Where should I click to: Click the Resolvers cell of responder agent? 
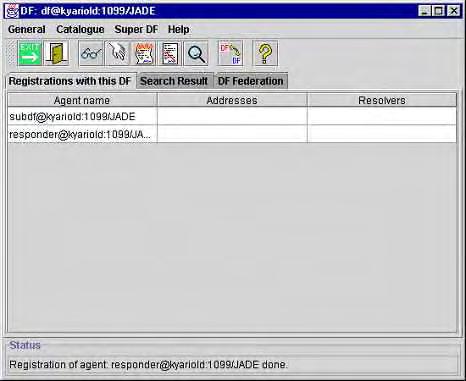point(382,134)
